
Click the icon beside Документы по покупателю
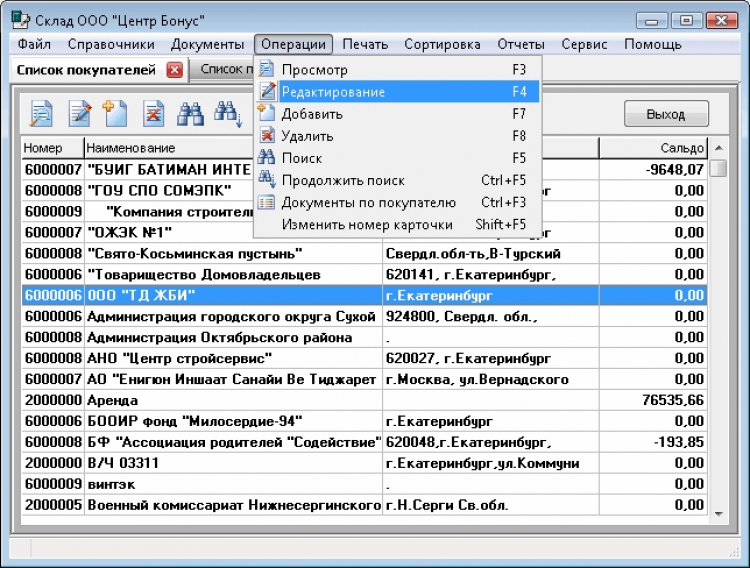[266, 202]
